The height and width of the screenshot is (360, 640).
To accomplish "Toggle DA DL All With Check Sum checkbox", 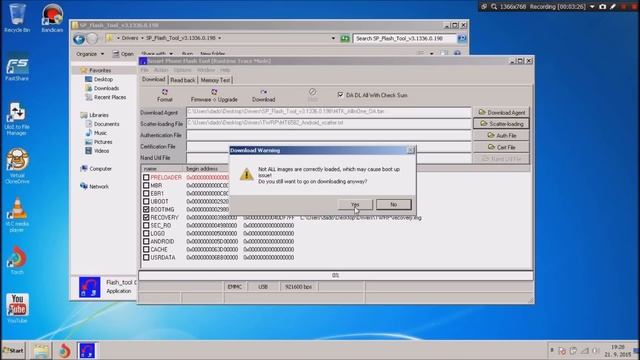I will 340,95.
